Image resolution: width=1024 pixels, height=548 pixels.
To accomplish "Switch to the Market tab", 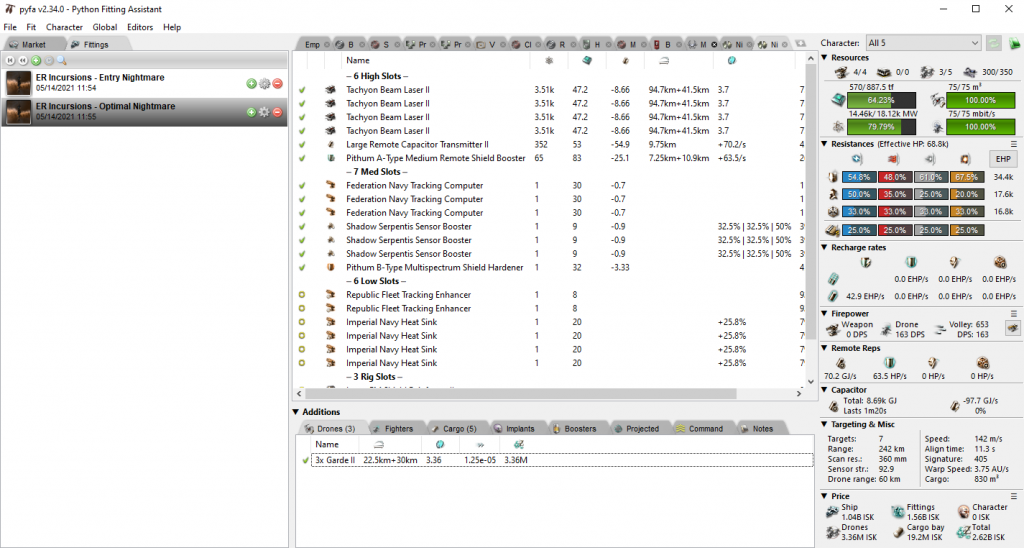I will coord(33,44).
